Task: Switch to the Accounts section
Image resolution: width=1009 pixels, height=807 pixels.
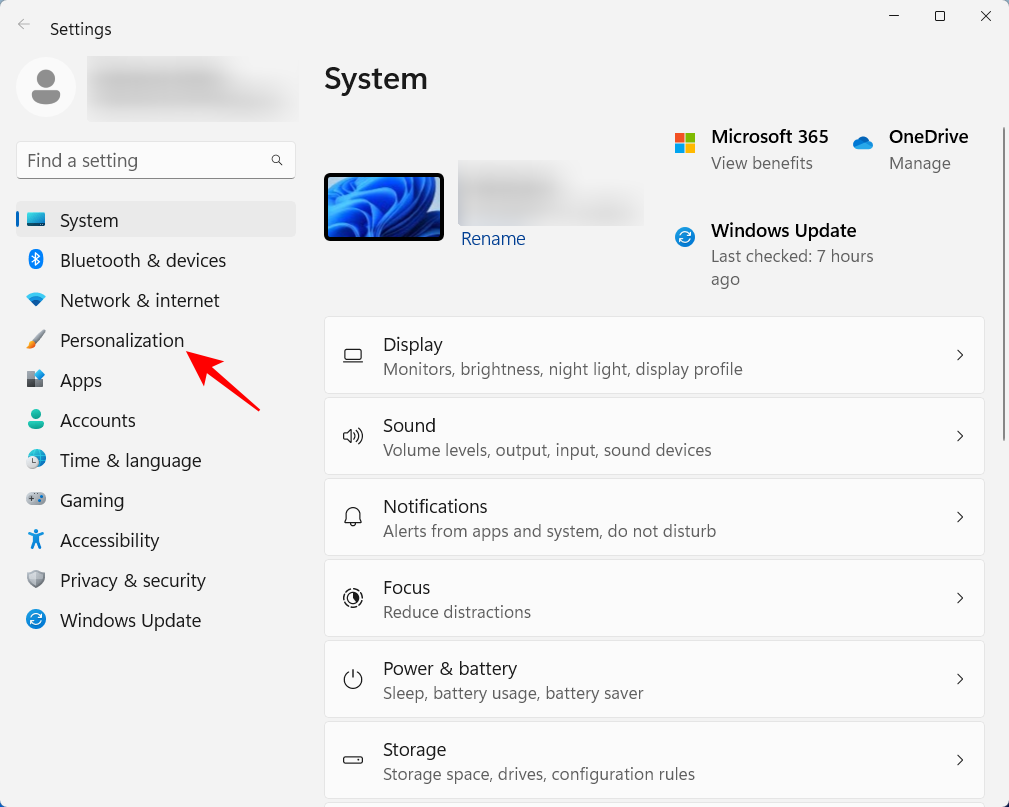Action: click(x=97, y=420)
